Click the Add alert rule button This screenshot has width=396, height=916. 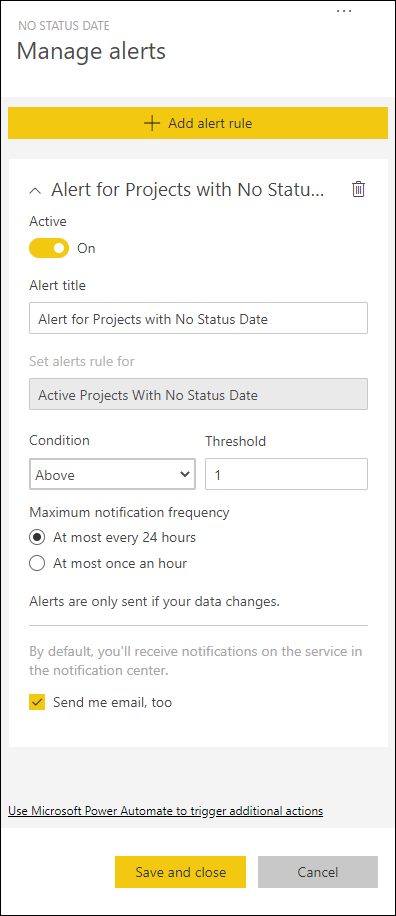(198, 123)
